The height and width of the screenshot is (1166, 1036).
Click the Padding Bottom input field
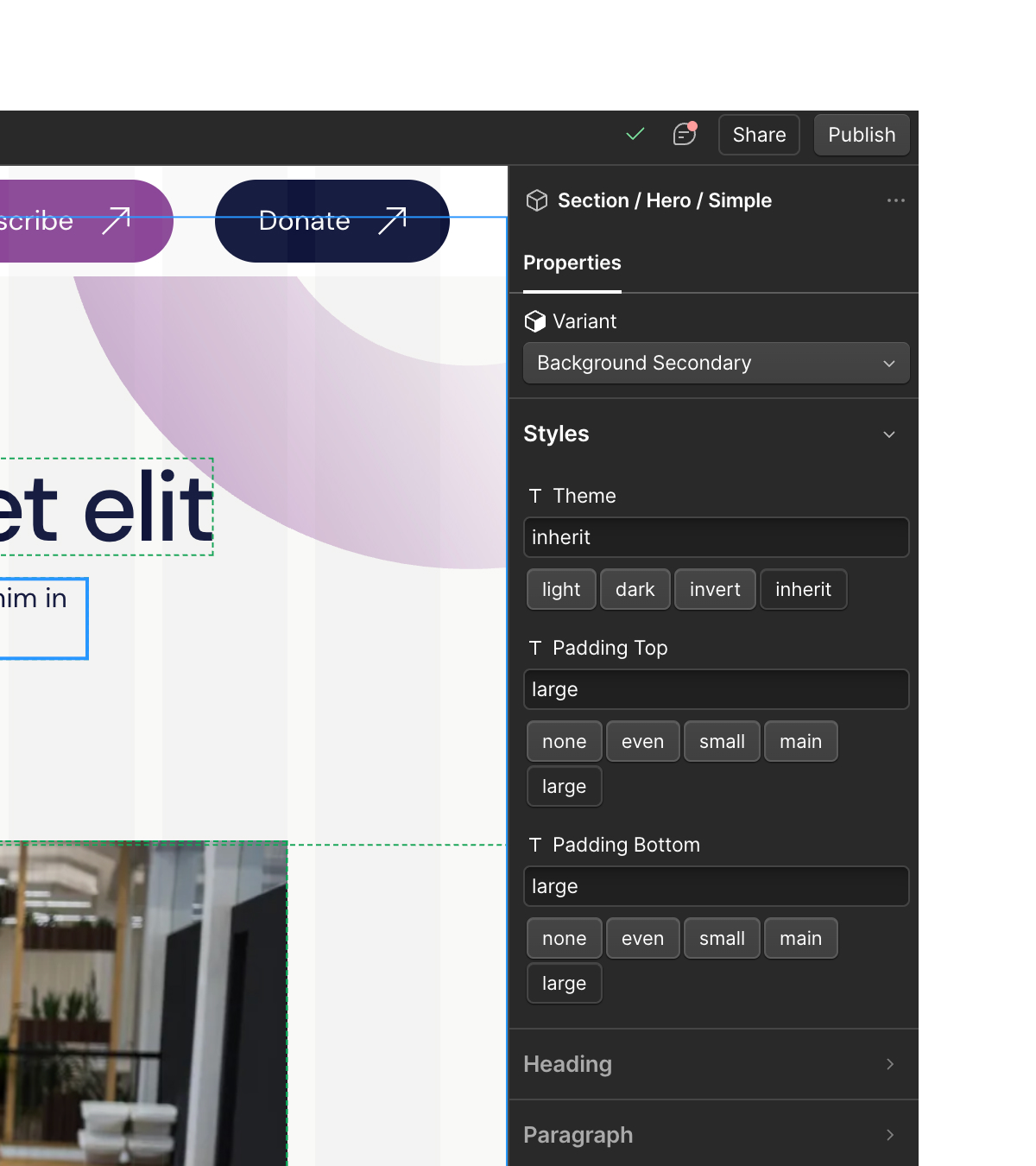click(717, 886)
